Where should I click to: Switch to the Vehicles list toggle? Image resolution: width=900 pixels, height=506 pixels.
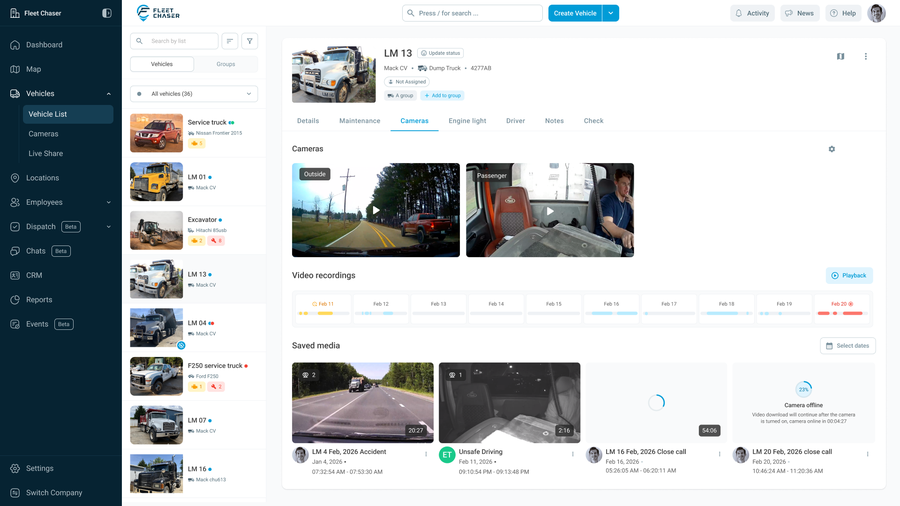[162, 64]
